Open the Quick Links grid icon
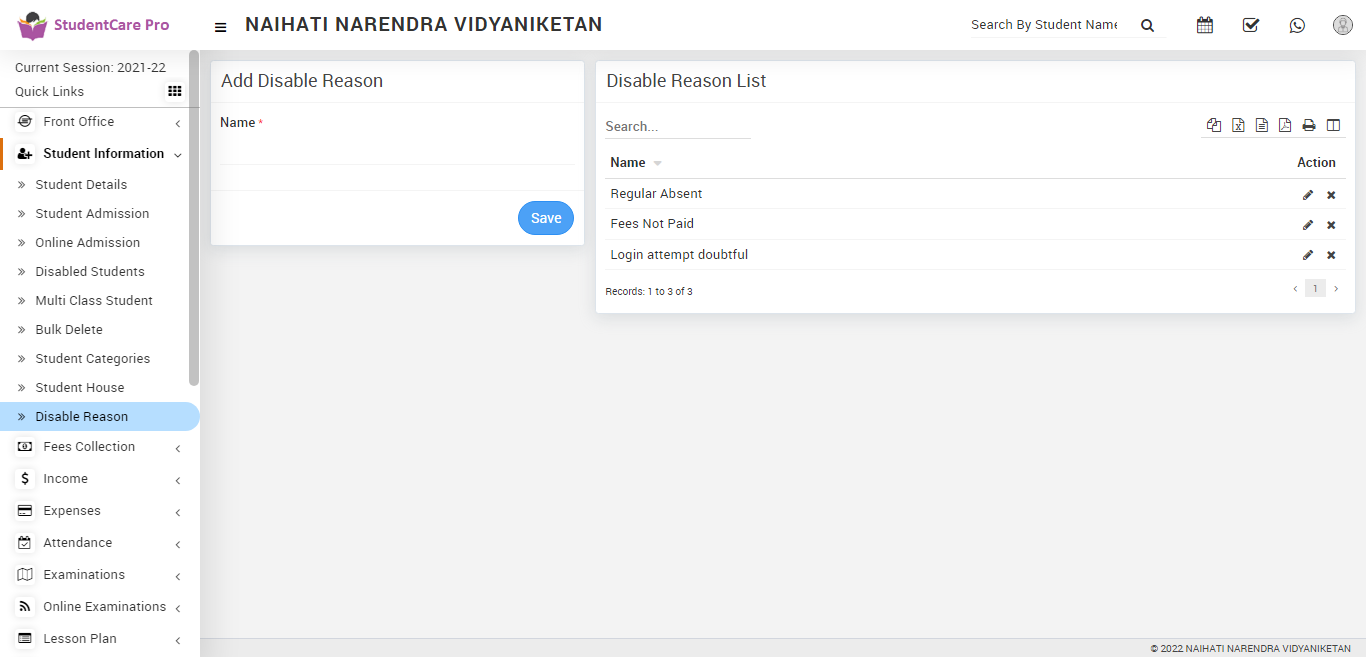Viewport: 1366px width, 657px height. coord(175,91)
